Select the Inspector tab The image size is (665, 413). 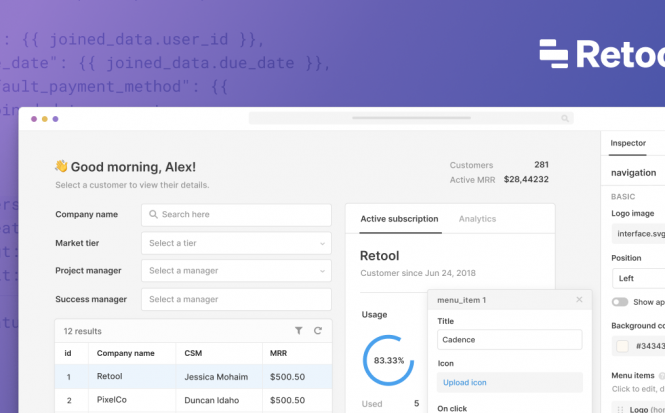pos(628,143)
